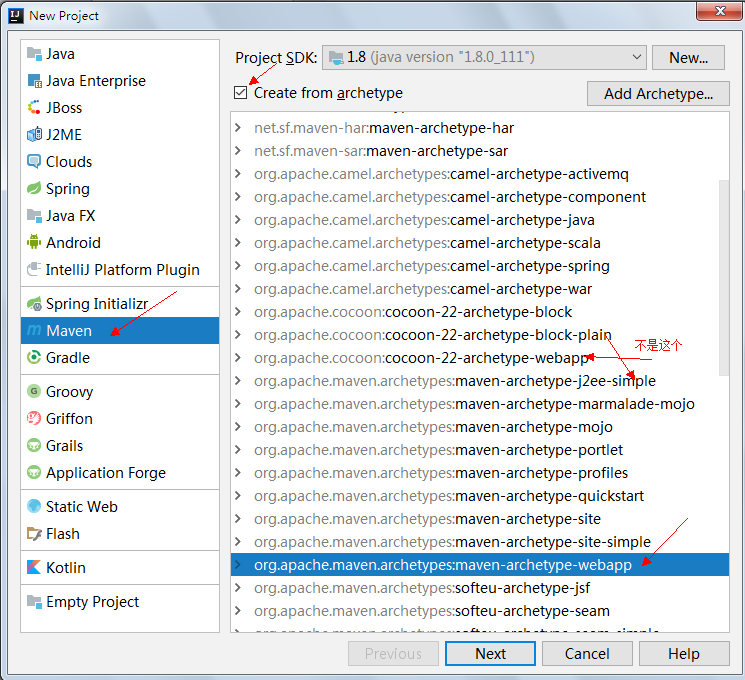
Task: Select maven-archetype-portlet row
Action: coord(480,450)
